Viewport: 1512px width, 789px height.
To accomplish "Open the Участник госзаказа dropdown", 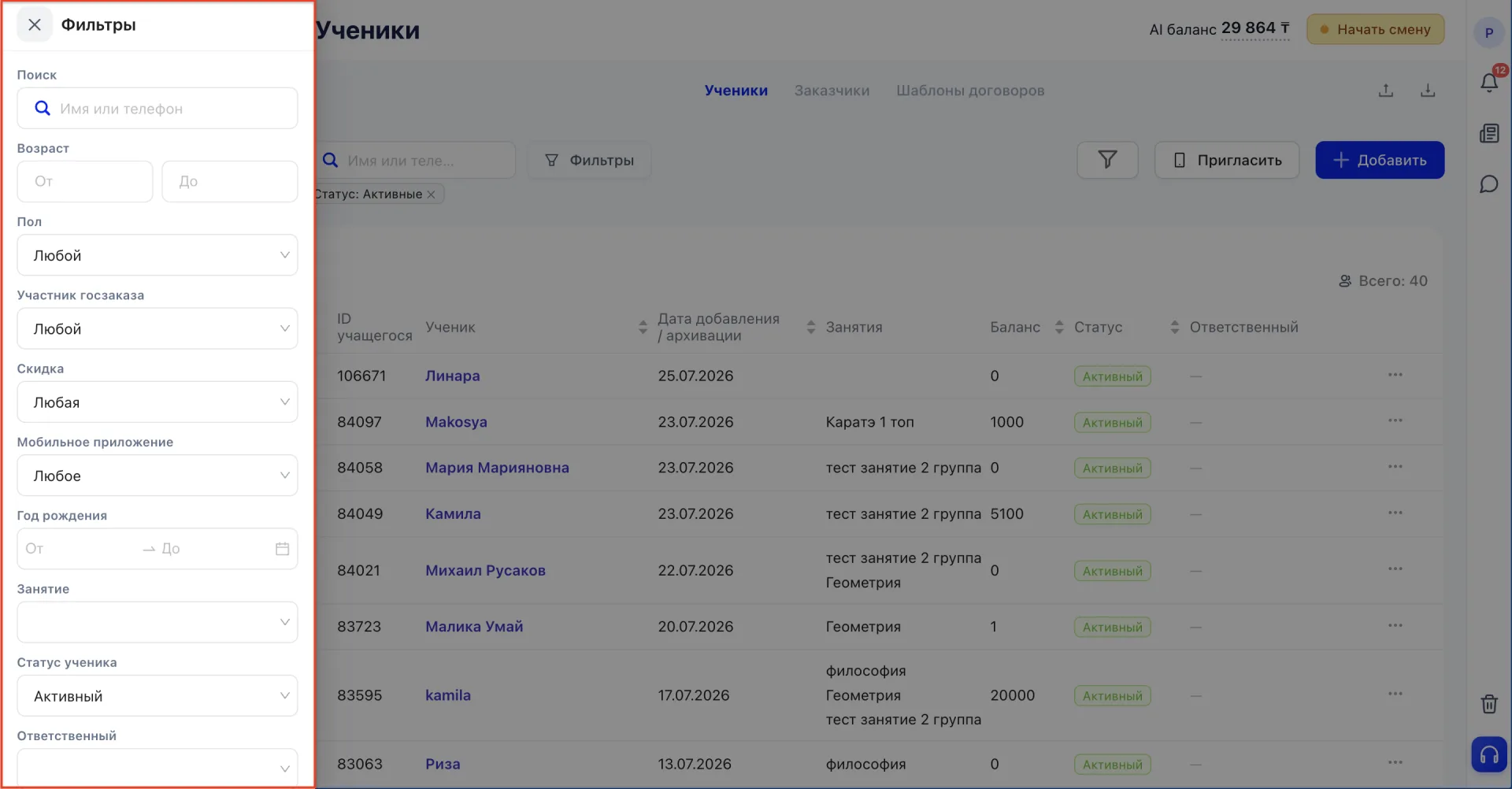I will coord(157,328).
